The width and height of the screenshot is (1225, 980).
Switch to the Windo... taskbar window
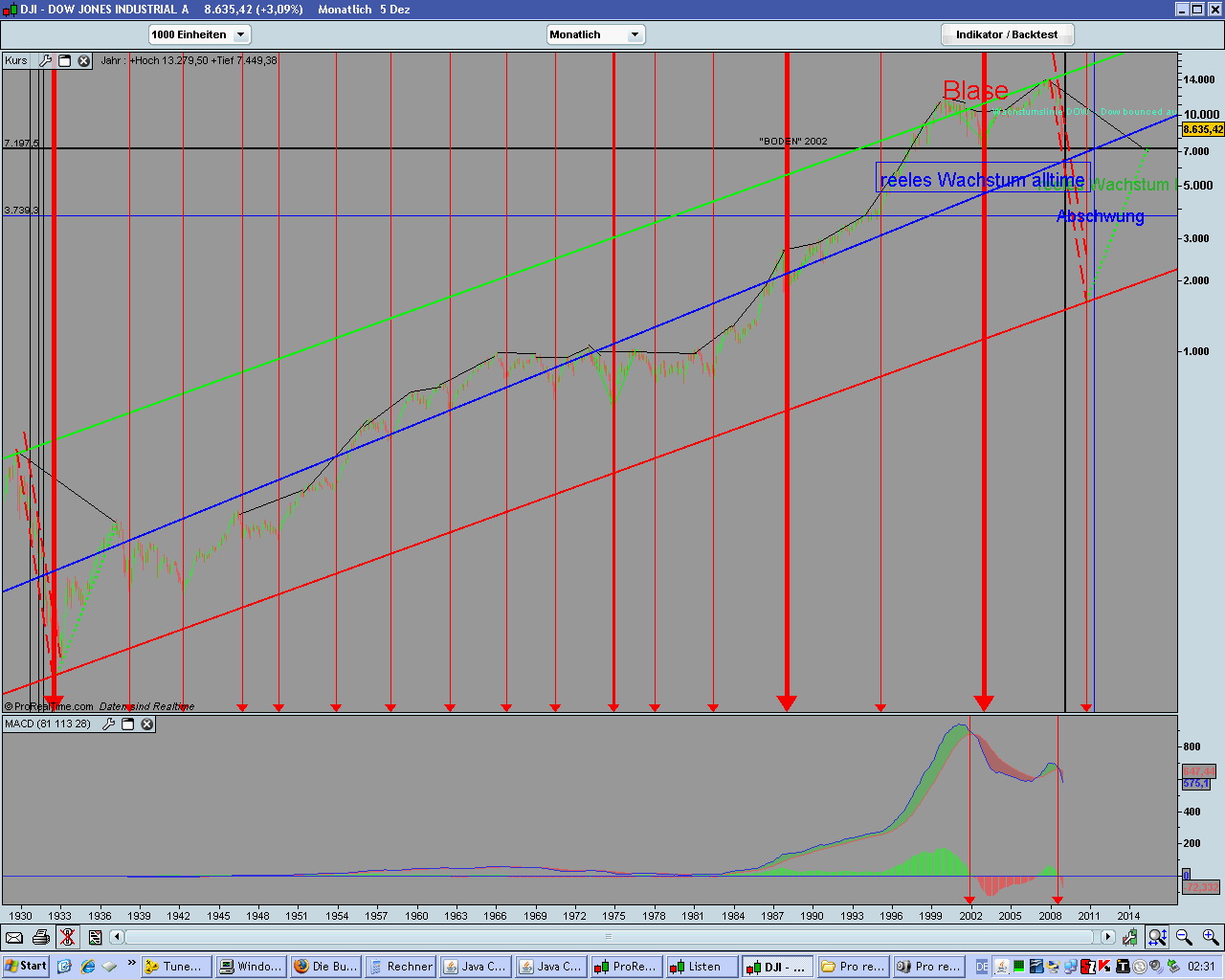250,967
